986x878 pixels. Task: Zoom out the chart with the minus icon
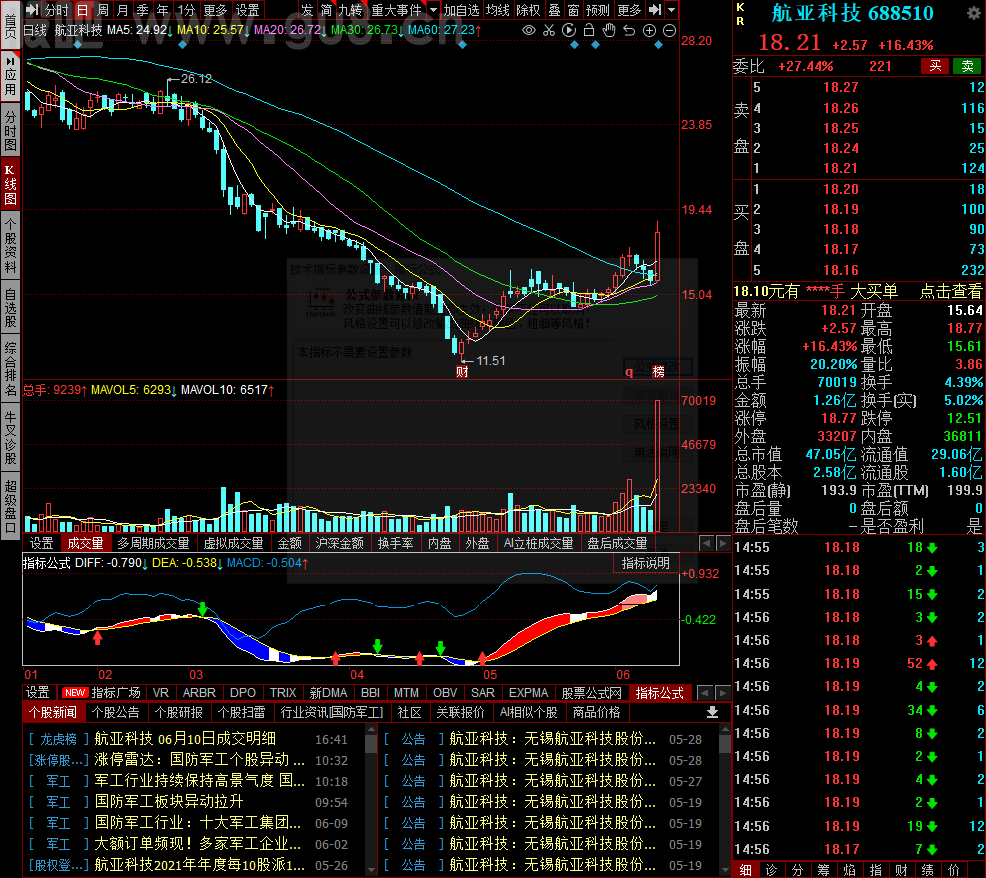click(670, 30)
